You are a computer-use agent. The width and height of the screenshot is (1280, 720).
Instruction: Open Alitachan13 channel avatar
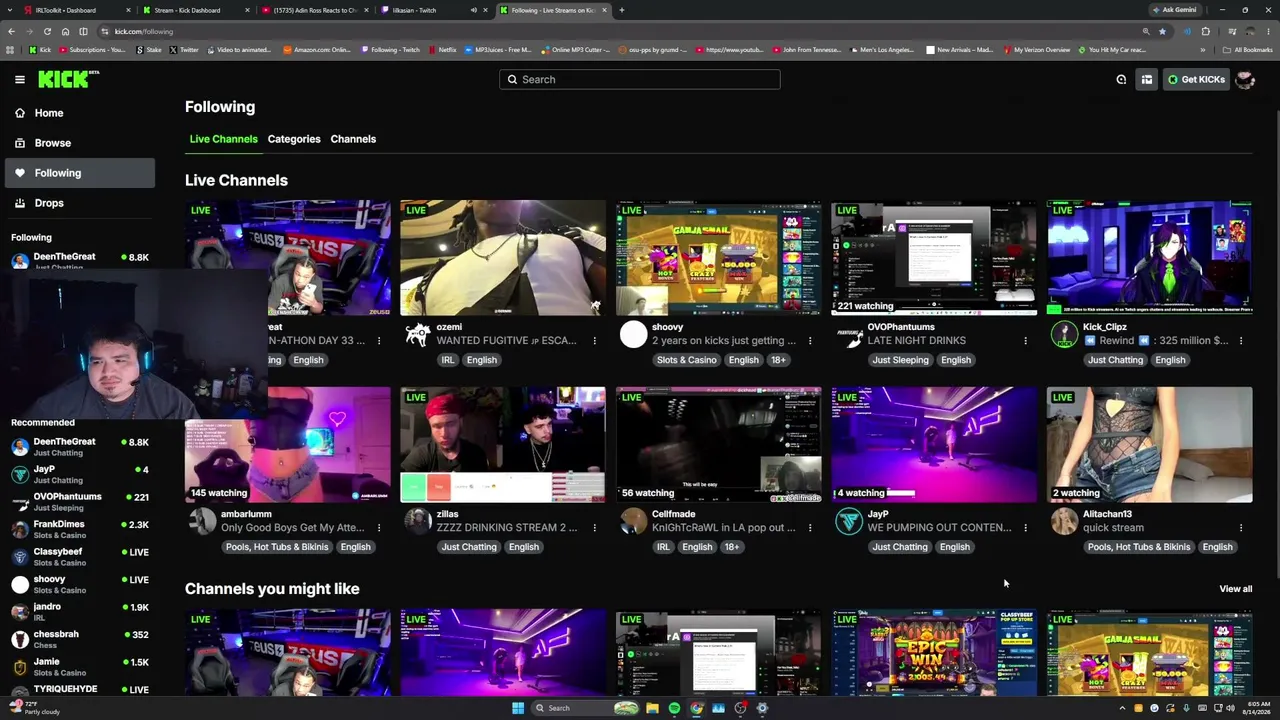pos(1065,521)
